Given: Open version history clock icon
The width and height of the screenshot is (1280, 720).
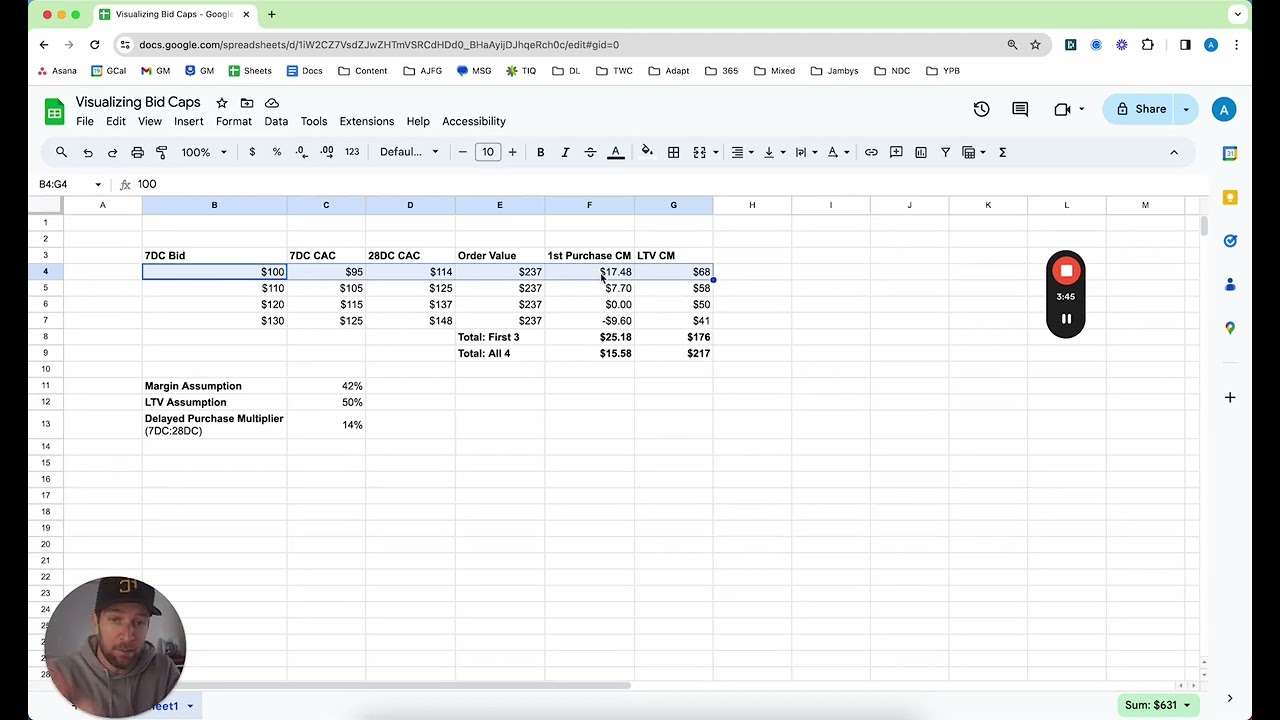Looking at the screenshot, I should click(x=981, y=109).
